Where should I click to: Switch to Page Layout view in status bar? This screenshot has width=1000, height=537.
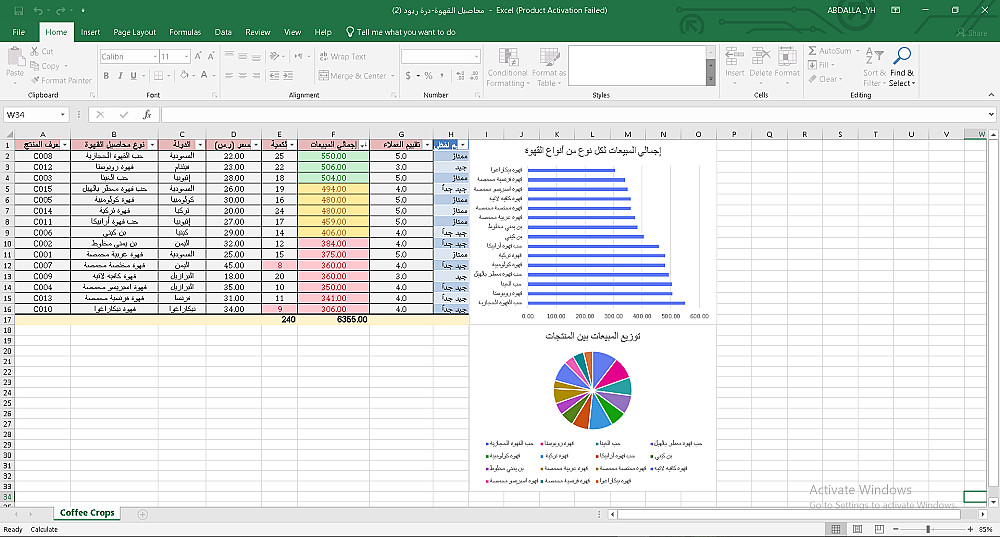click(x=857, y=529)
